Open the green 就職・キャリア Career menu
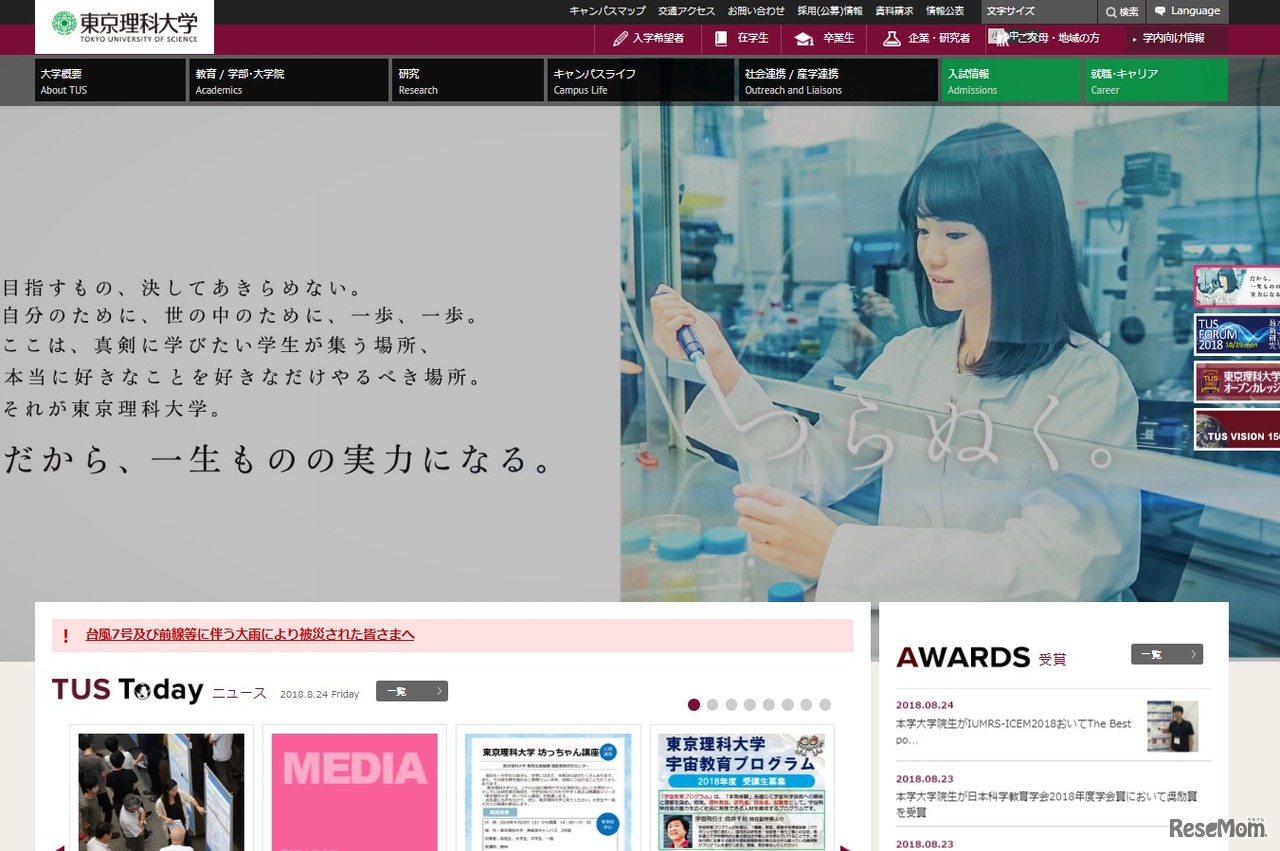Viewport: 1280px width, 851px height. pos(1156,80)
